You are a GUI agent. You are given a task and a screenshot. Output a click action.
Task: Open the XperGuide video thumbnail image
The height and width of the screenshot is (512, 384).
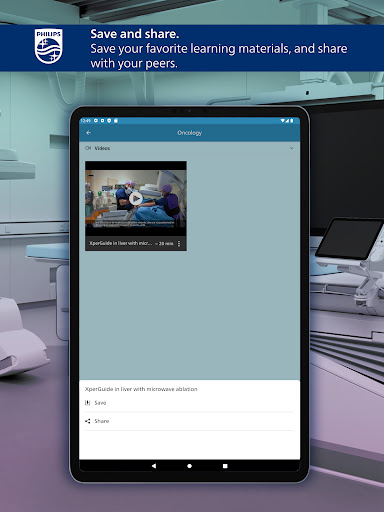pyautogui.click(x=136, y=199)
